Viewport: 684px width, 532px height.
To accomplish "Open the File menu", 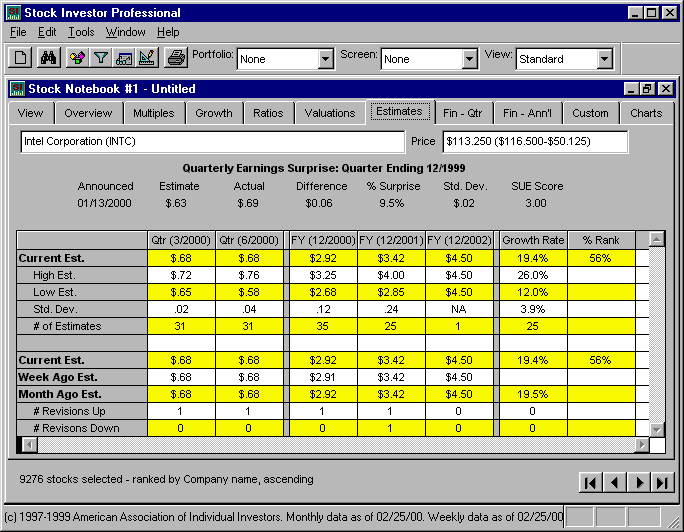I will coord(18,32).
